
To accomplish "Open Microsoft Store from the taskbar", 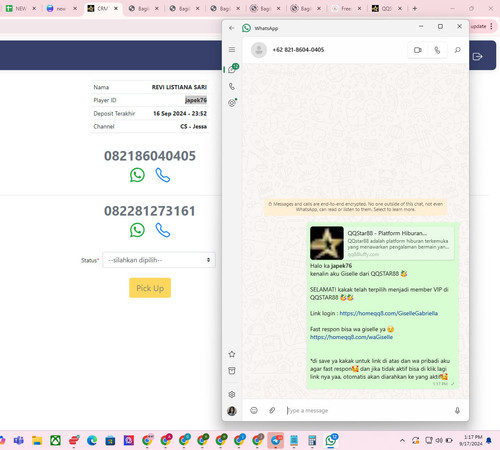I will (x=110, y=440).
